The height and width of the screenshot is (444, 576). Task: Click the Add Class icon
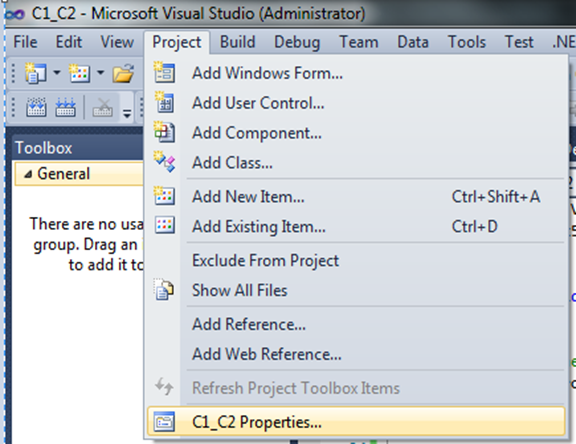(164, 162)
